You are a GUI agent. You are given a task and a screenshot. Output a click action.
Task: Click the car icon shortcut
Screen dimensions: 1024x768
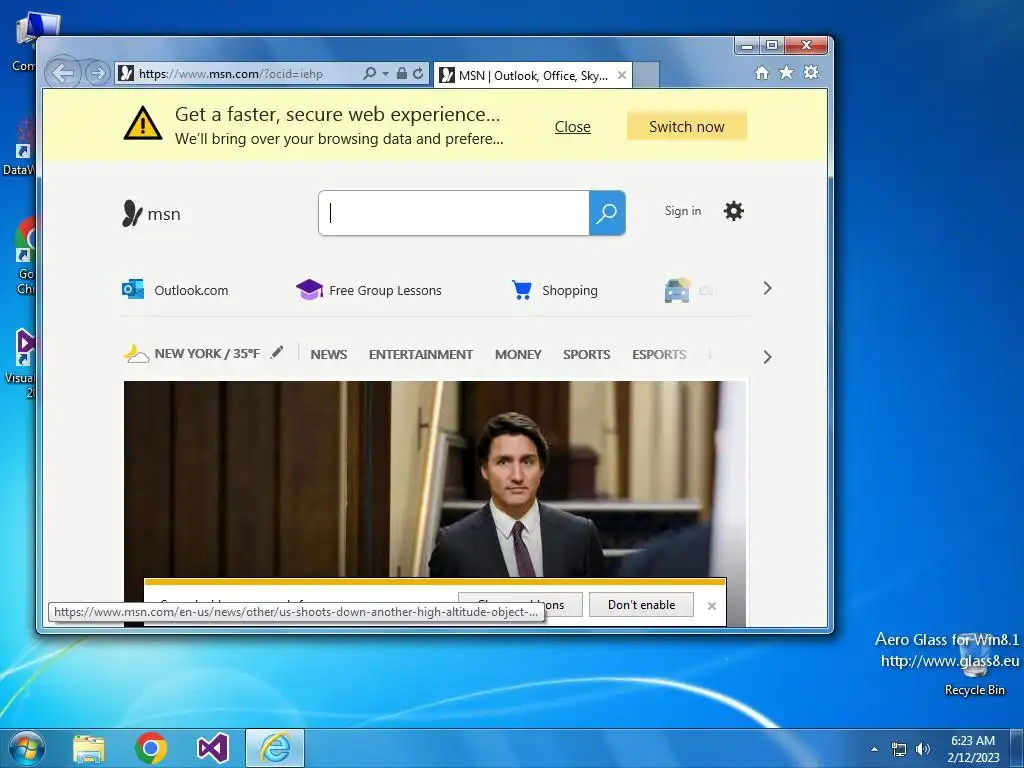pyautogui.click(x=677, y=290)
